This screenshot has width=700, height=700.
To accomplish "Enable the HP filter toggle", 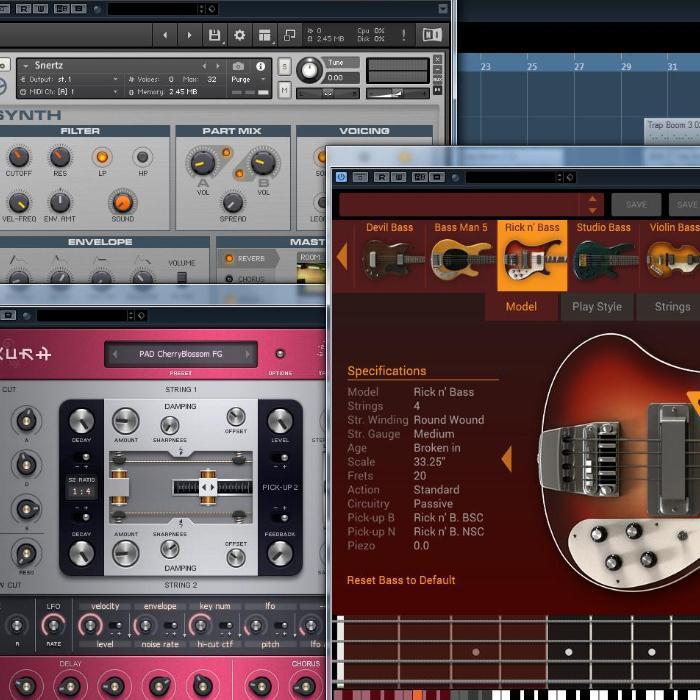I will (143, 157).
